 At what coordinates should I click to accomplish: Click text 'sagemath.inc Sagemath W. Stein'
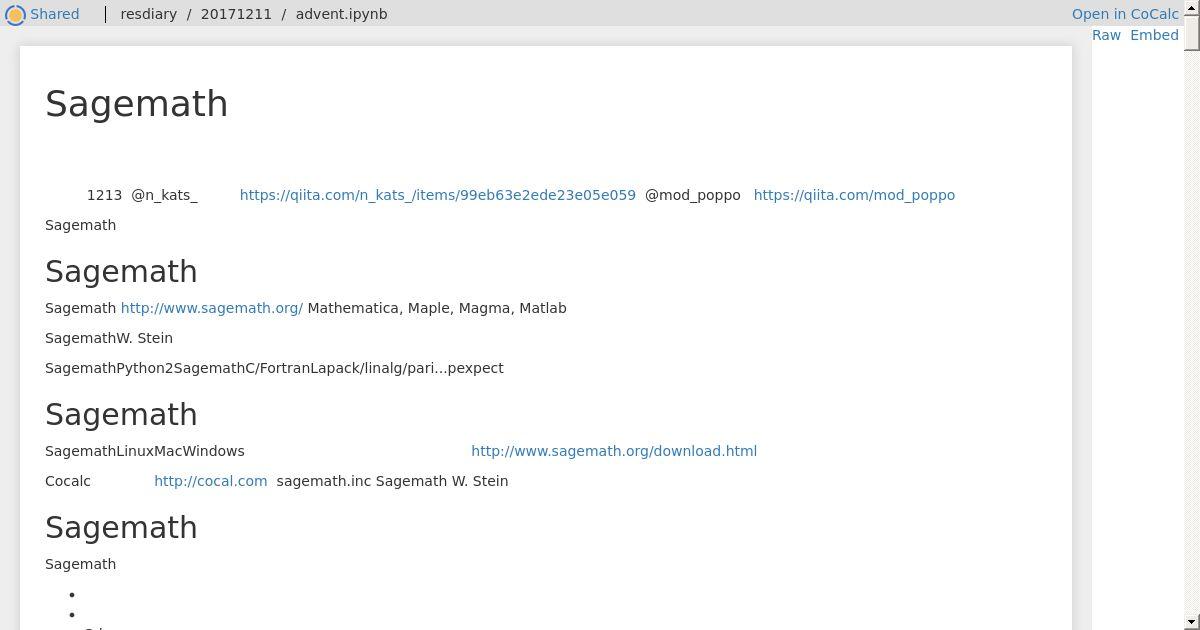392,481
